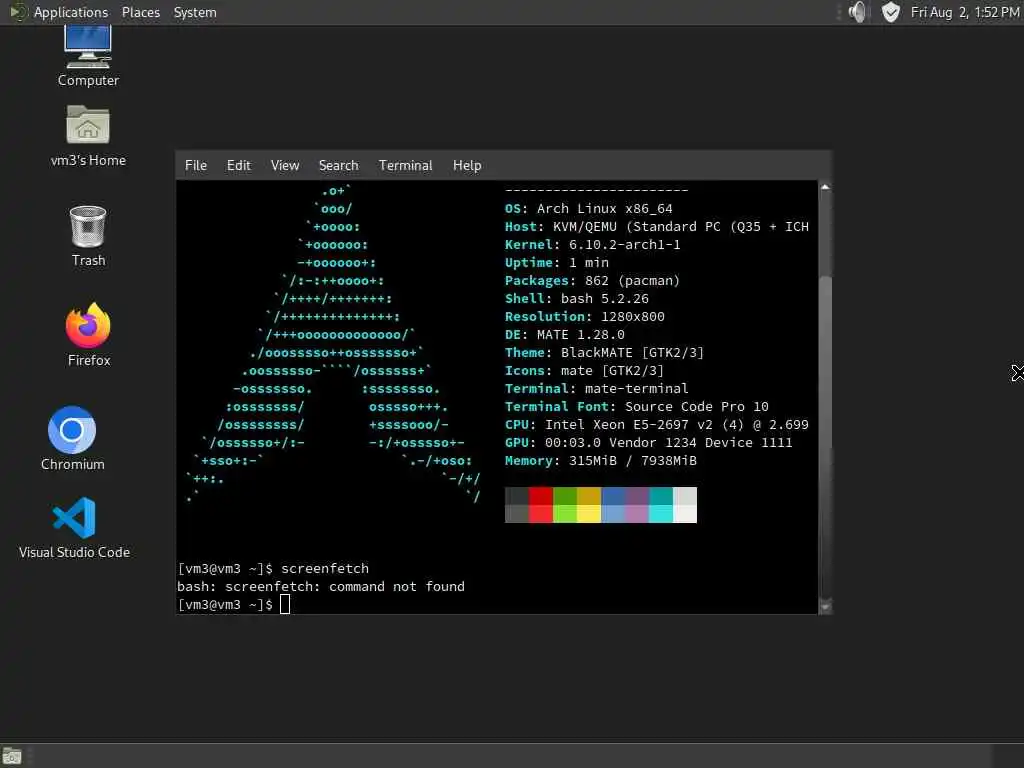1024x768 pixels.
Task: Click the shield security tray icon
Action: (x=891, y=12)
